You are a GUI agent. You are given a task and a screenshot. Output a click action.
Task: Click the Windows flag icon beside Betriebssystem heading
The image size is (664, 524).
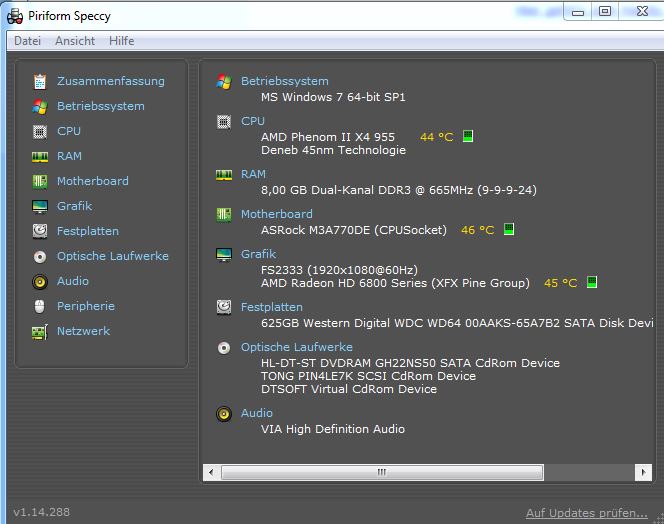[224, 81]
